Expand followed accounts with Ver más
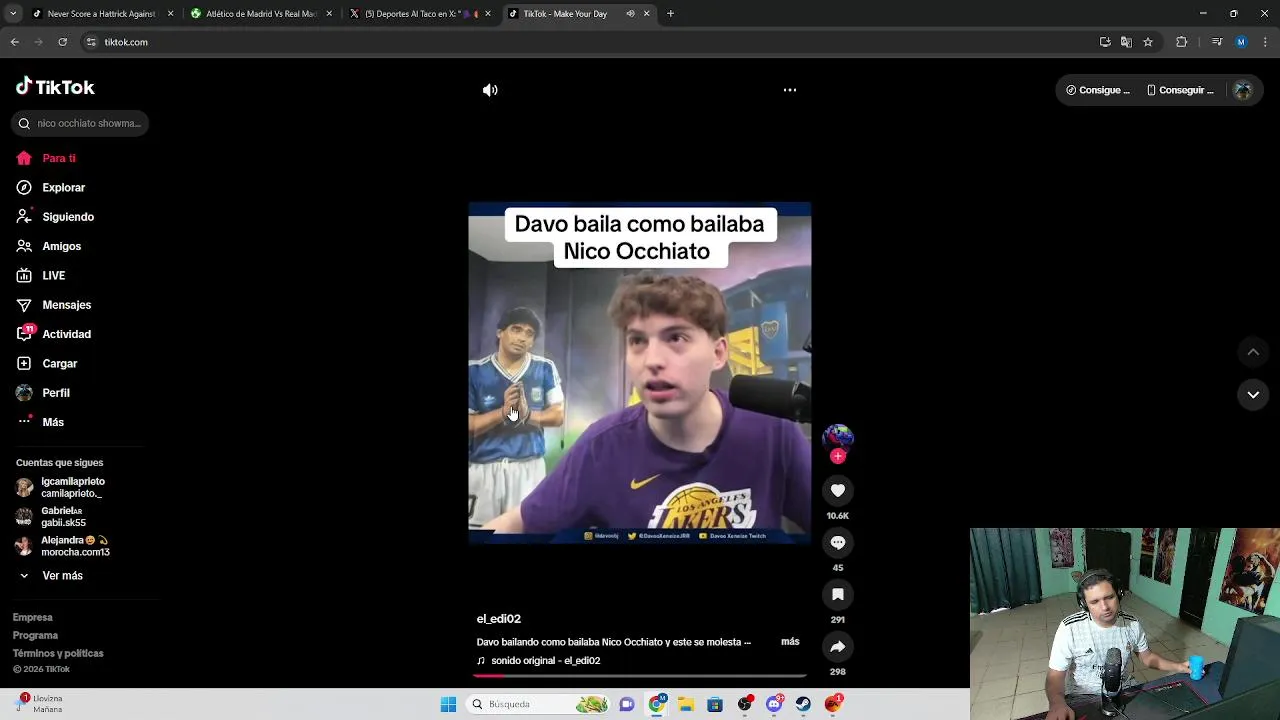 (52, 576)
